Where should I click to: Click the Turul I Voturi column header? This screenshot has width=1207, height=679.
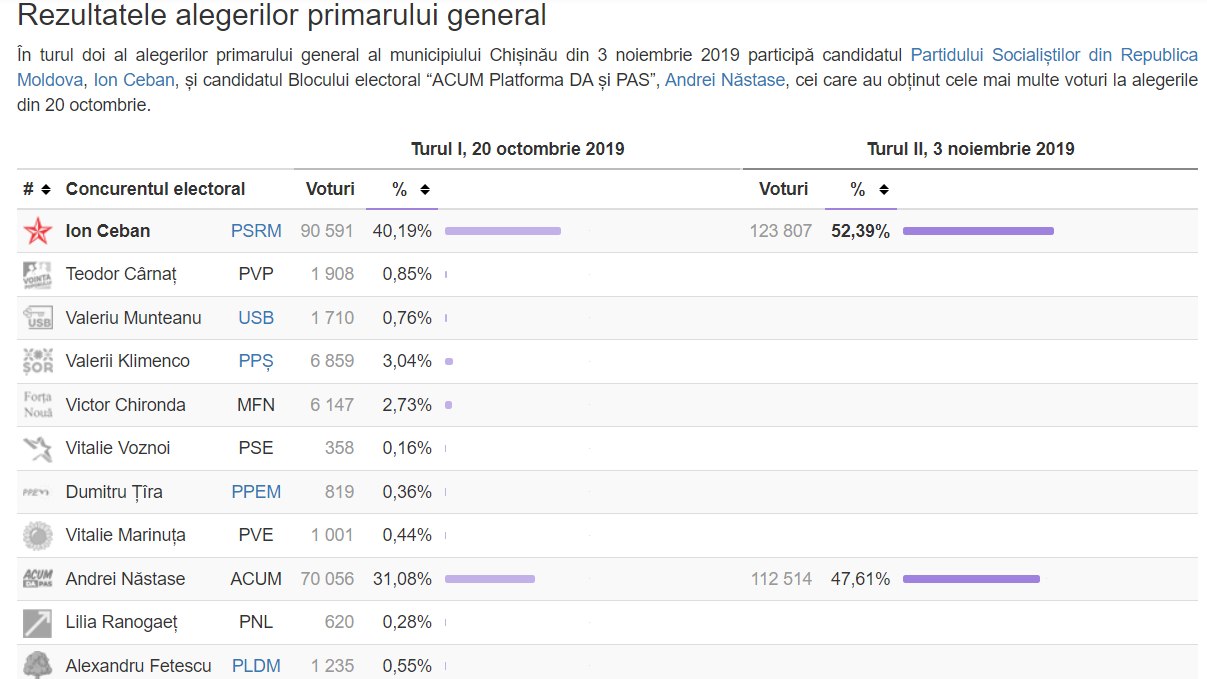[x=330, y=189]
